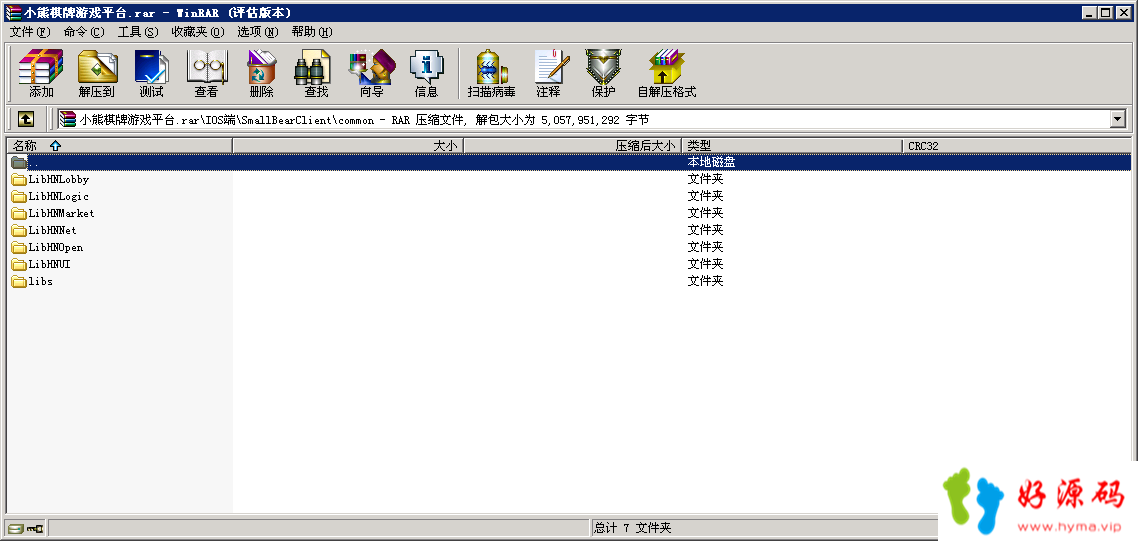Go up one folder level arrow
This screenshot has height=541, width=1138.
click(26, 118)
